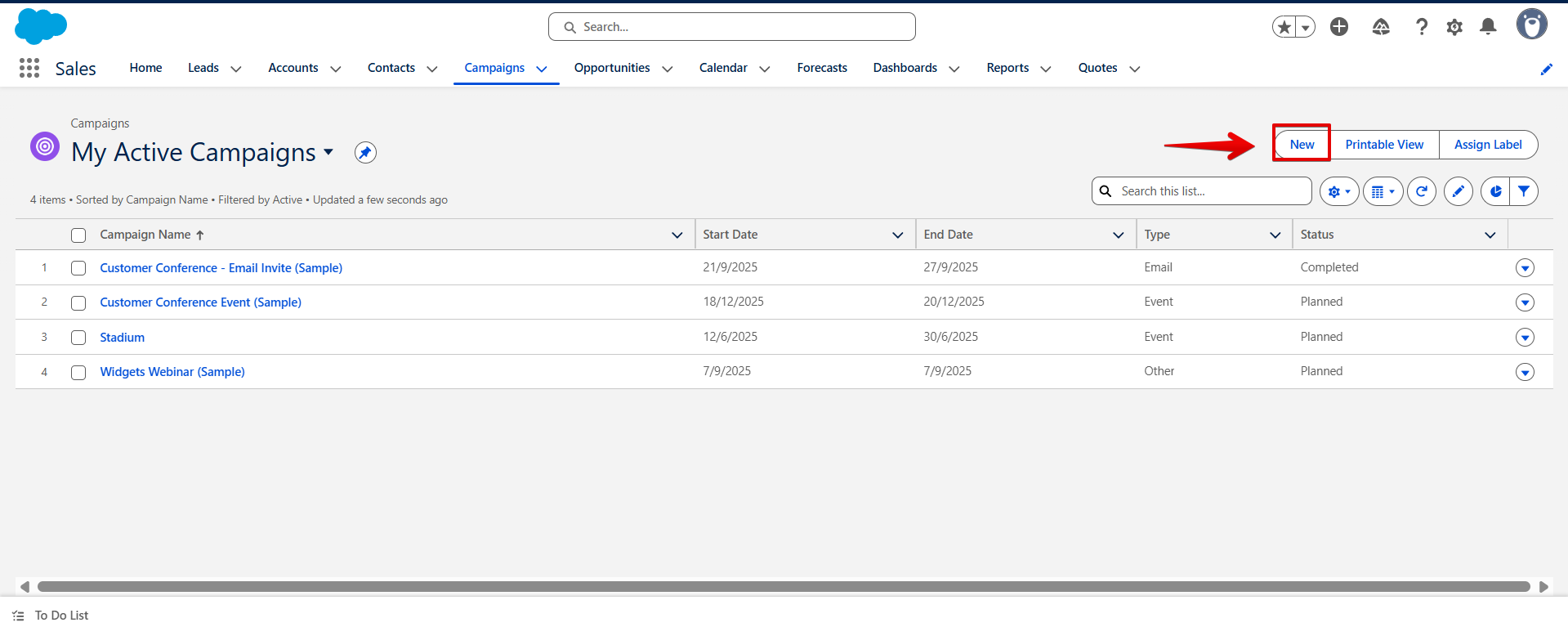This screenshot has width=1568, height=627.
Task: Open the Reports tab
Action: click(1007, 68)
